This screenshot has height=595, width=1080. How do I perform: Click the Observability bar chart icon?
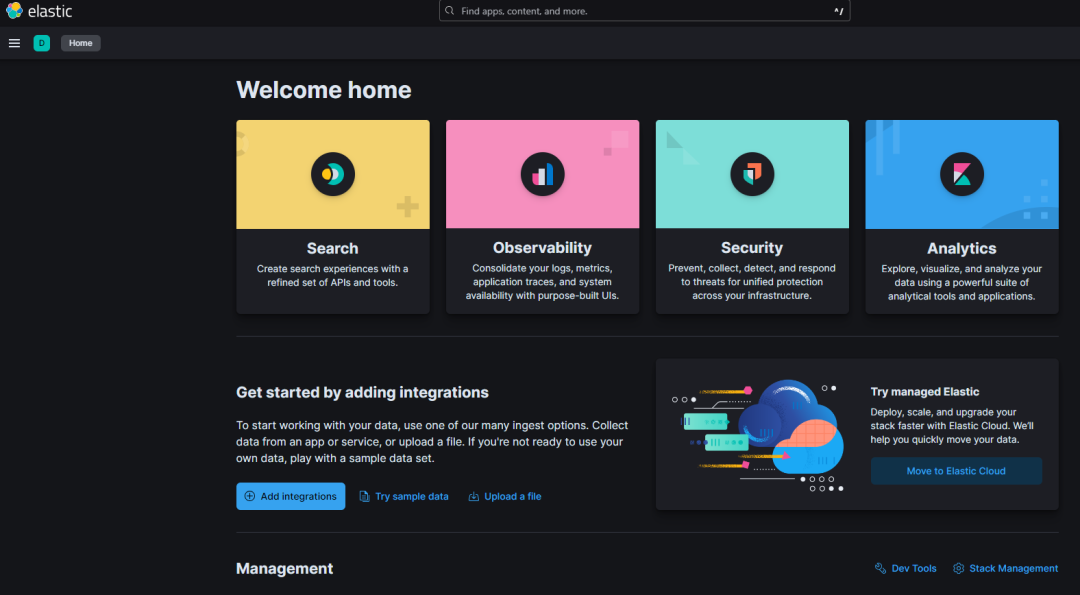click(542, 174)
